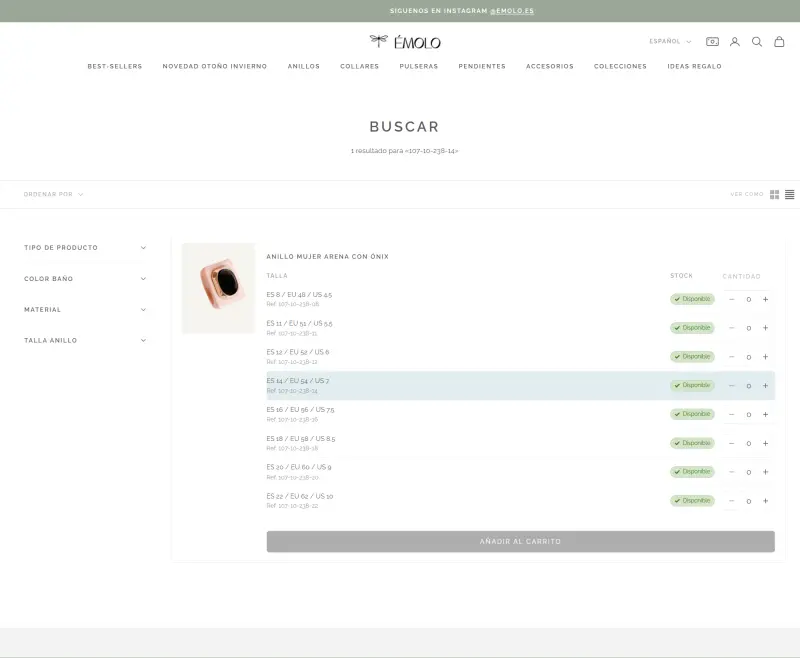Increase quantity for ES 14 / EU 54 size
Viewport: 800px width, 658px height.
pos(765,386)
